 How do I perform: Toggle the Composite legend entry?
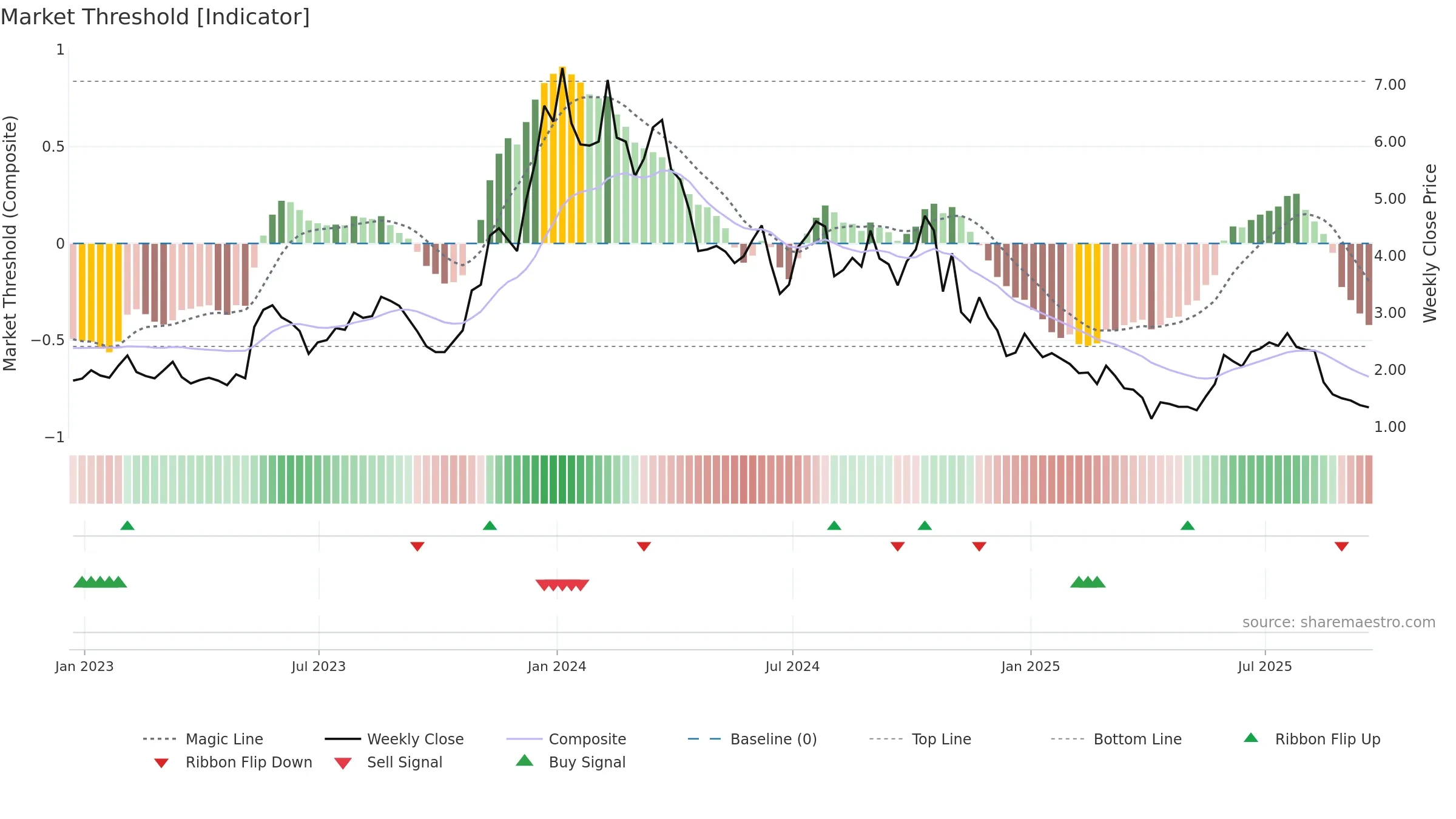click(566, 739)
